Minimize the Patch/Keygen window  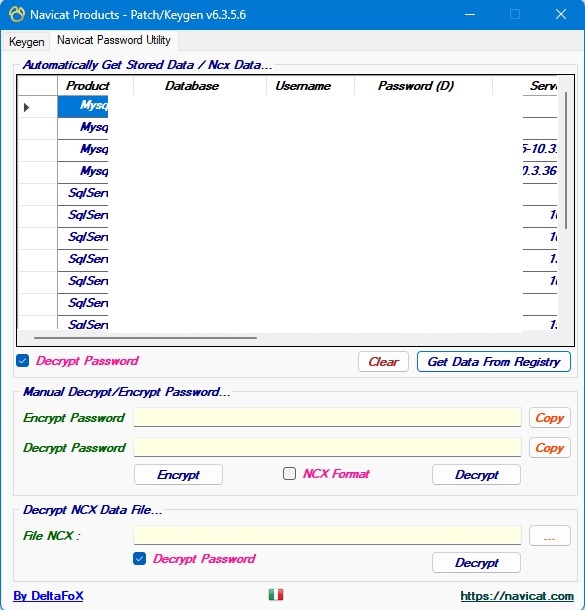[x=470, y=14]
